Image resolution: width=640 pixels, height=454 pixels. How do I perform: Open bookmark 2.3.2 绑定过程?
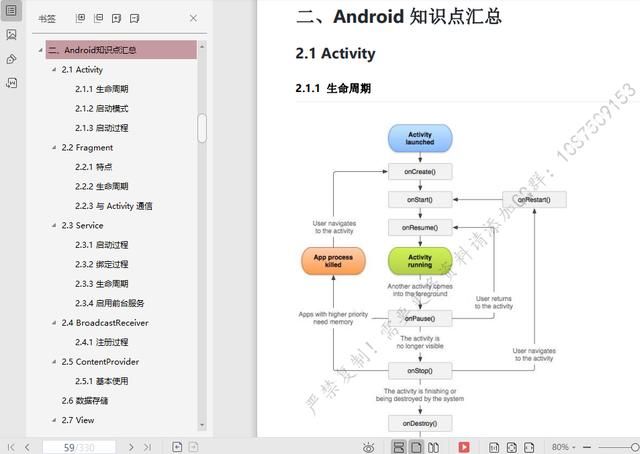[102, 265]
